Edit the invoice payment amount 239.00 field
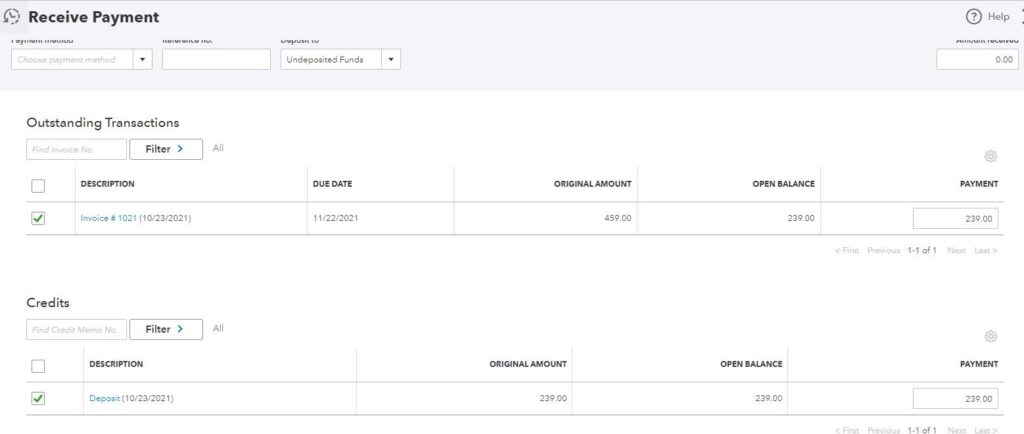 [954, 218]
